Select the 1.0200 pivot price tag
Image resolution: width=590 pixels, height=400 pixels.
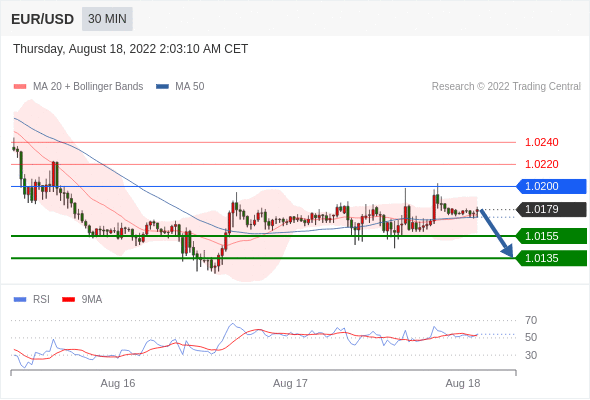click(x=551, y=186)
